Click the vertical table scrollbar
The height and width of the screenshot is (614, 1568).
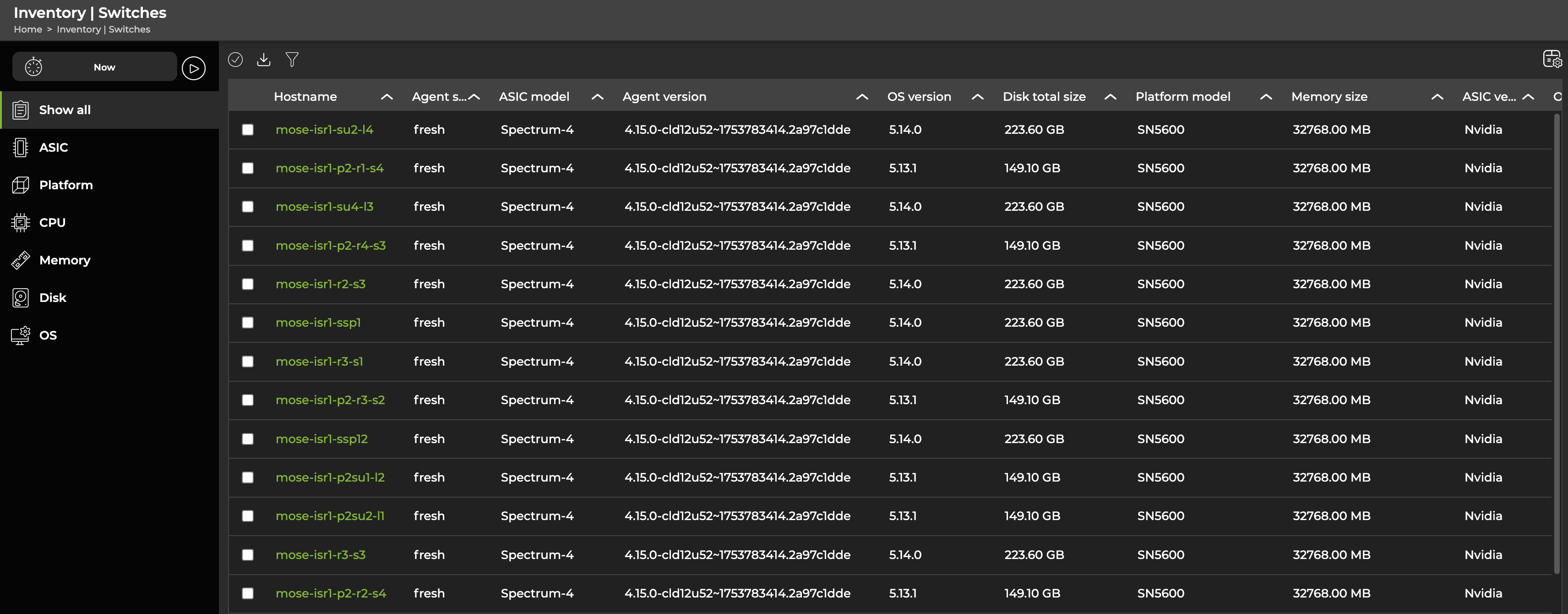click(1557, 341)
